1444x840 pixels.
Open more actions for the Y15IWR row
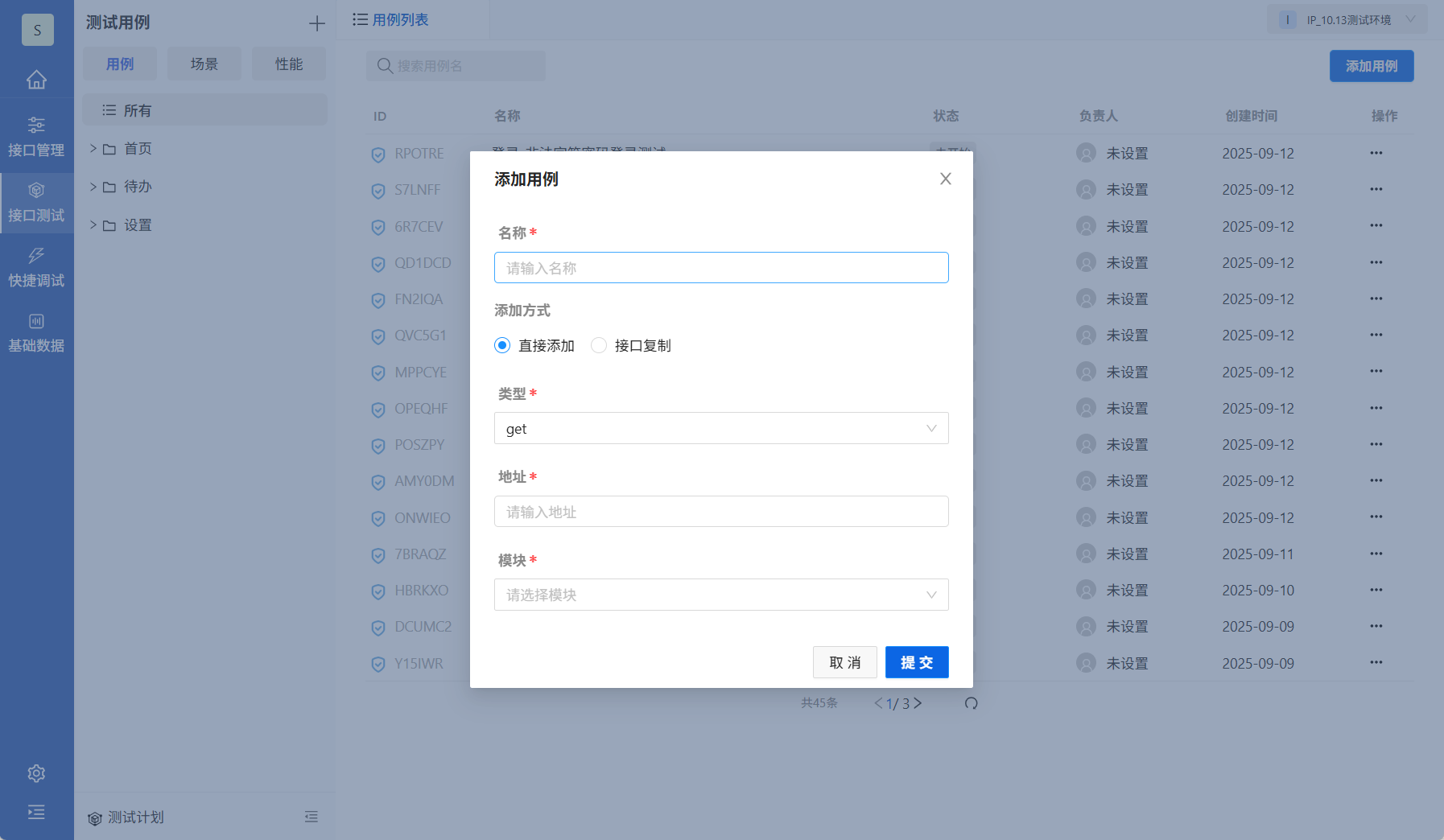point(1376,662)
